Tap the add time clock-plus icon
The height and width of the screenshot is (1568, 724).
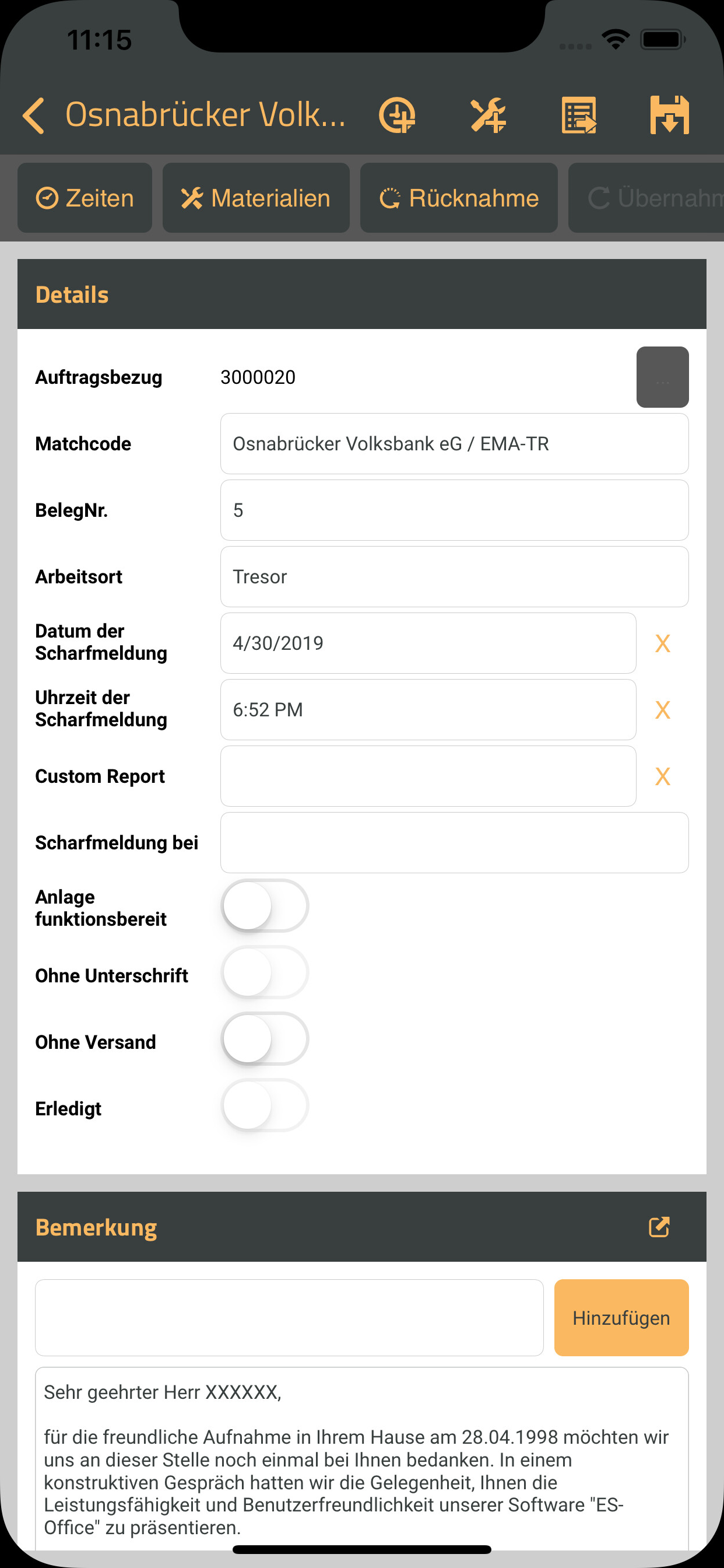tap(398, 115)
